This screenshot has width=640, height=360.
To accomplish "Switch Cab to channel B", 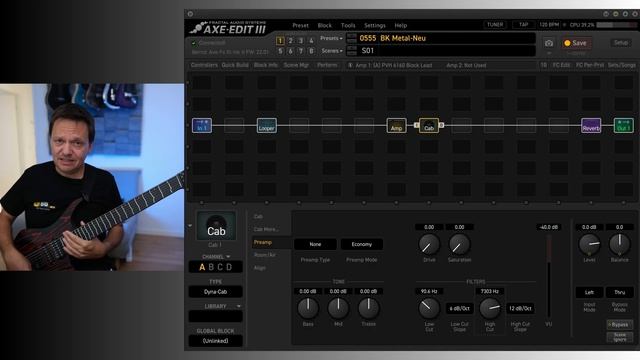I will pyautogui.click(x=211, y=267).
